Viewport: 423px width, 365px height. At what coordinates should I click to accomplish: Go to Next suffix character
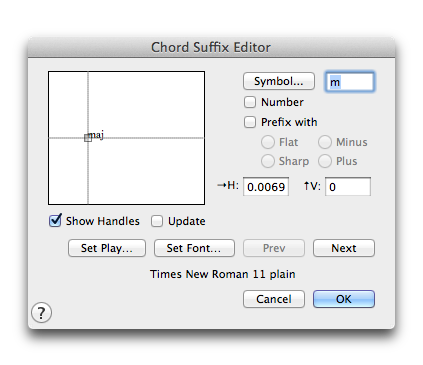344,248
